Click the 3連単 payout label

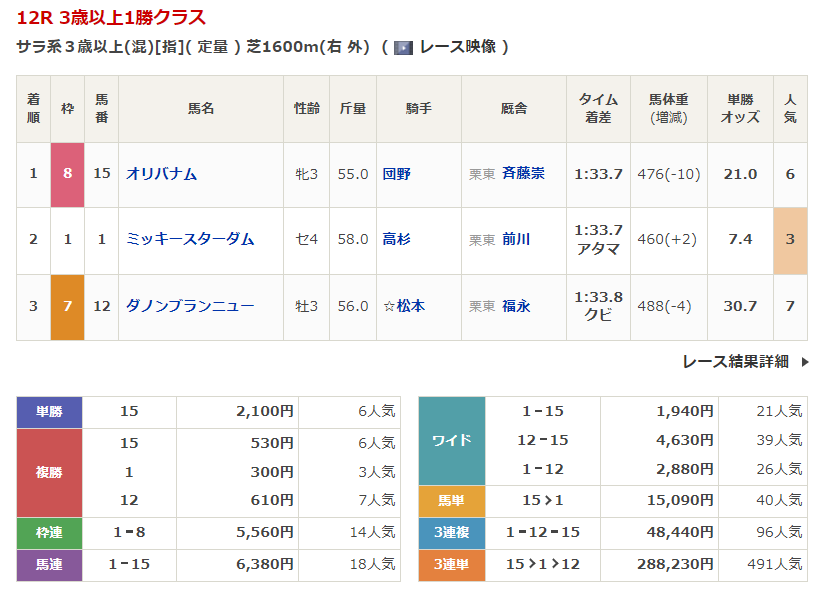tap(451, 565)
